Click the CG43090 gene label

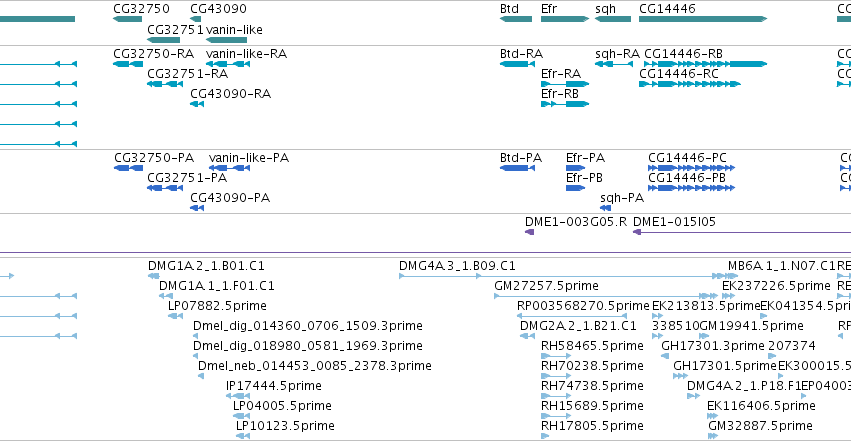coord(218,9)
